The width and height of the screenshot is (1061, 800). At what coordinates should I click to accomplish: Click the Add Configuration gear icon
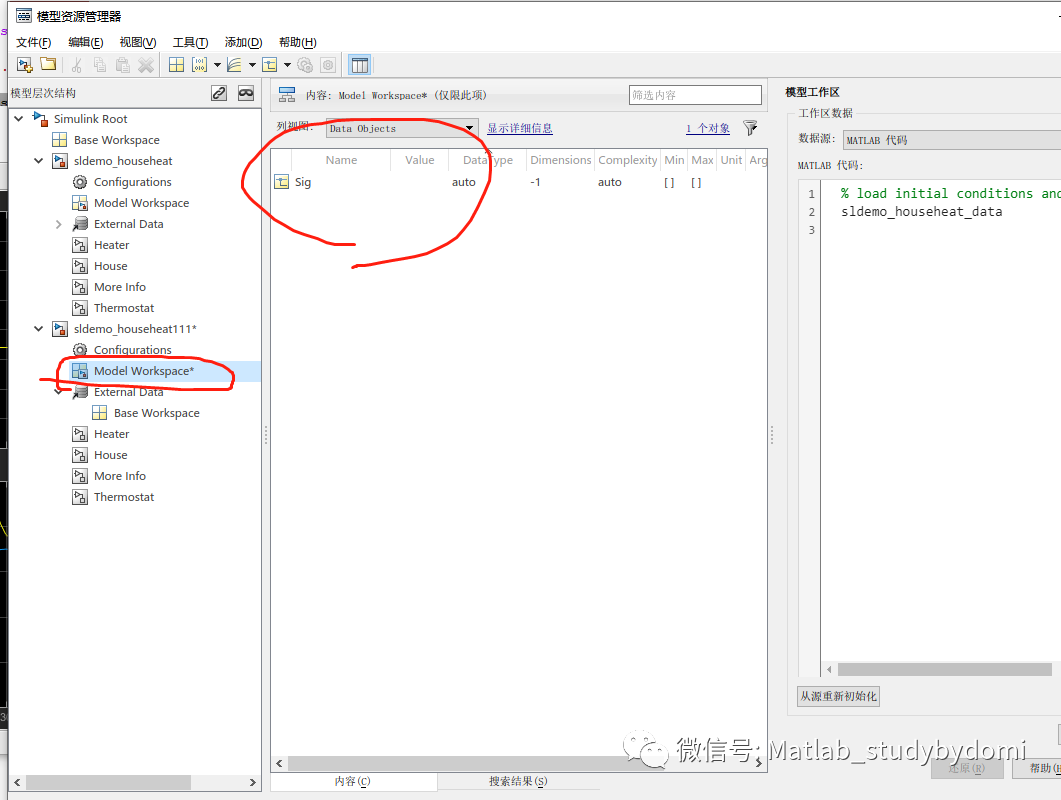click(305, 65)
